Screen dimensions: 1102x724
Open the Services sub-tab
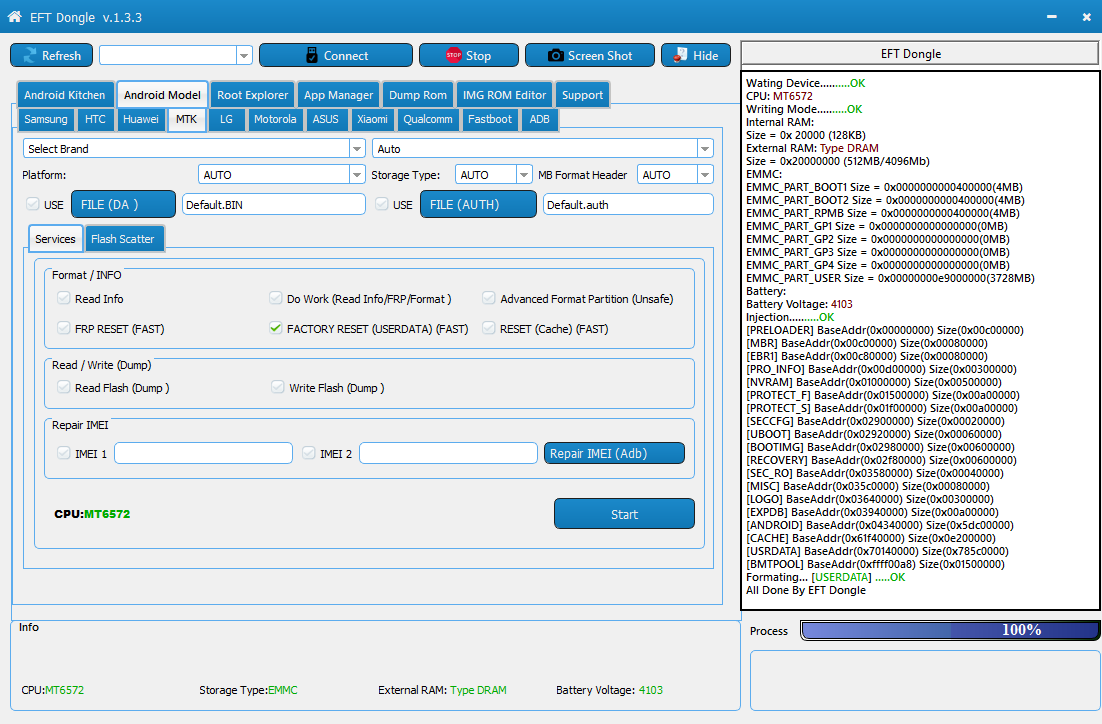click(x=56, y=239)
